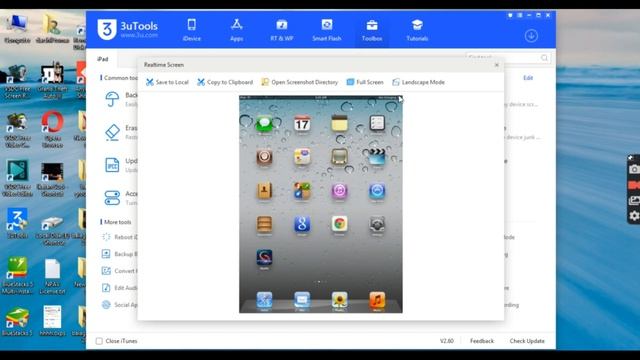This screenshot has width=640, height=360.
Task: Tap Photos sunflower in the iPad dock
Action: [x=339, y=300]
